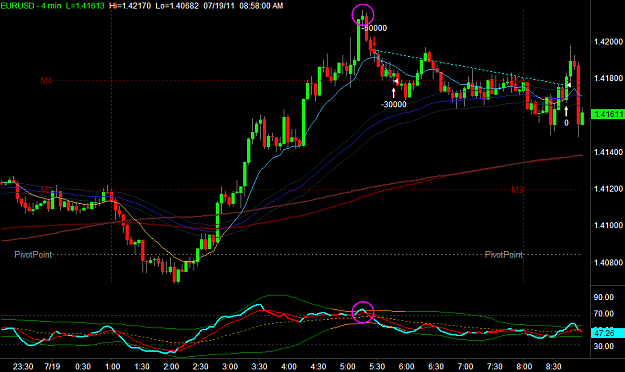The height and width of the screenshot is (372, 625).
Task: Click the 7:30 time axis label
Action: click(495, 366)
